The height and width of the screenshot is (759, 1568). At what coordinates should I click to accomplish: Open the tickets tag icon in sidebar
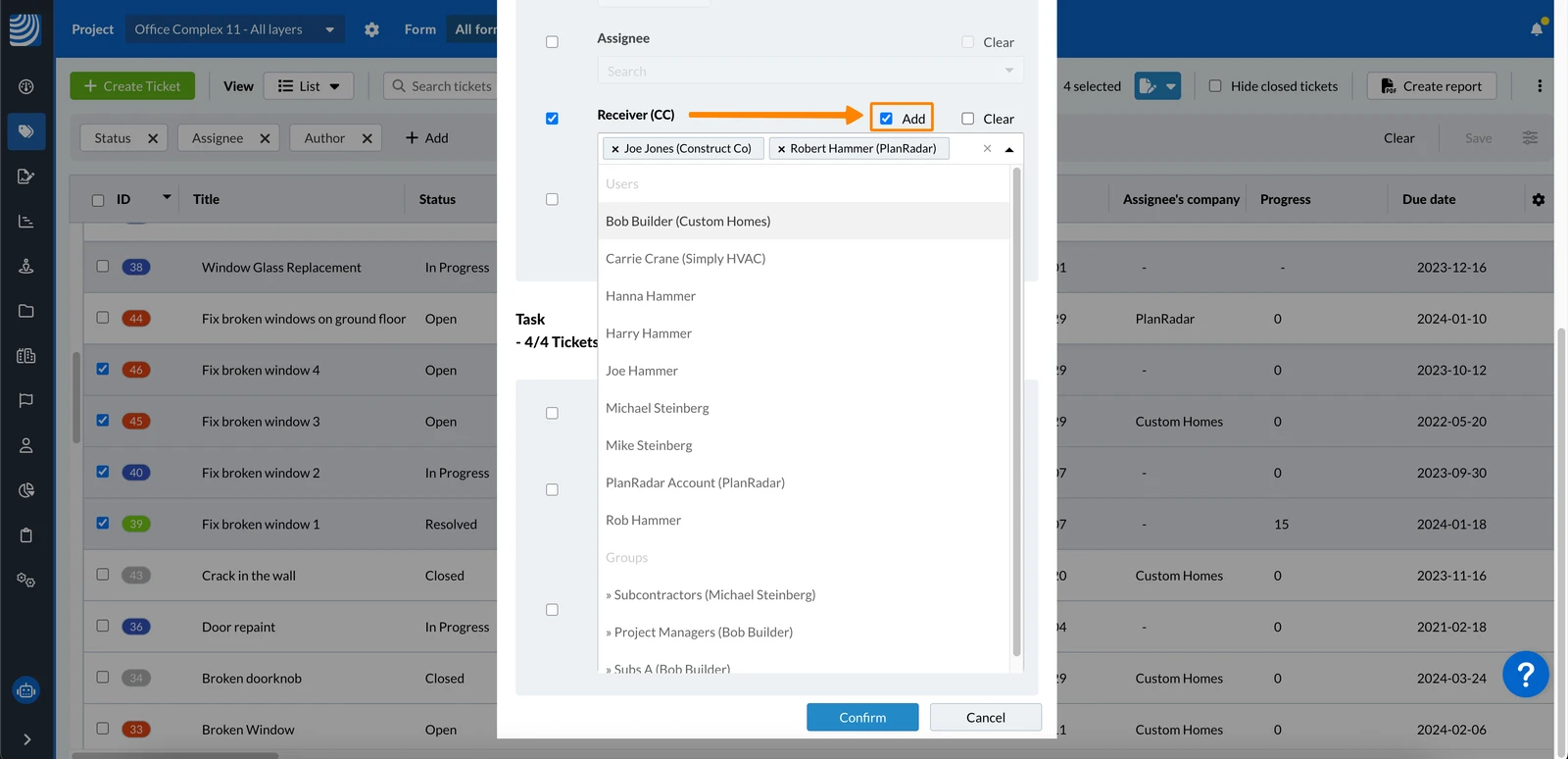click(x=26, y=131)
